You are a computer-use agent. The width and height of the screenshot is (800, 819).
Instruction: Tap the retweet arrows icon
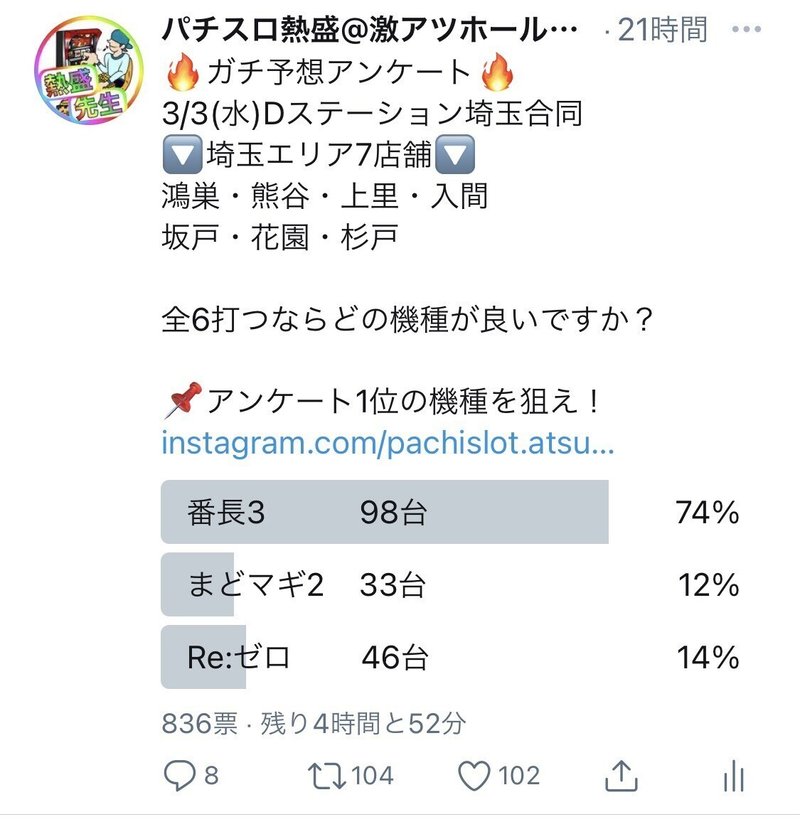pyautogui.click(x=322, y=775)
